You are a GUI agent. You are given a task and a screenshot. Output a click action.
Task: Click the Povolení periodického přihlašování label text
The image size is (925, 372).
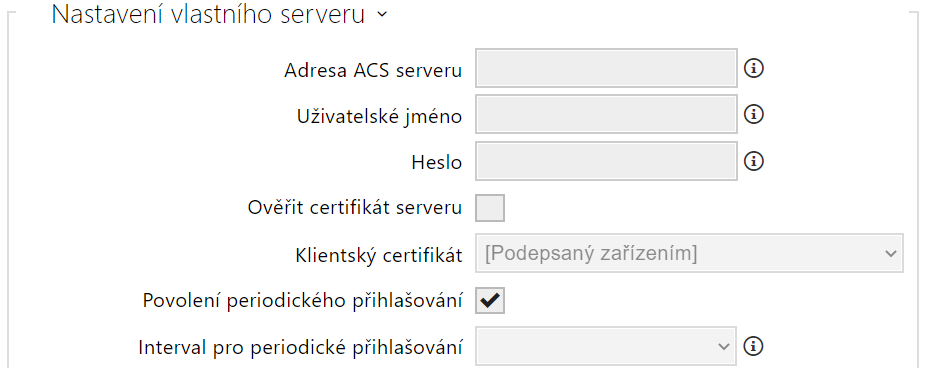click(303, 301)
